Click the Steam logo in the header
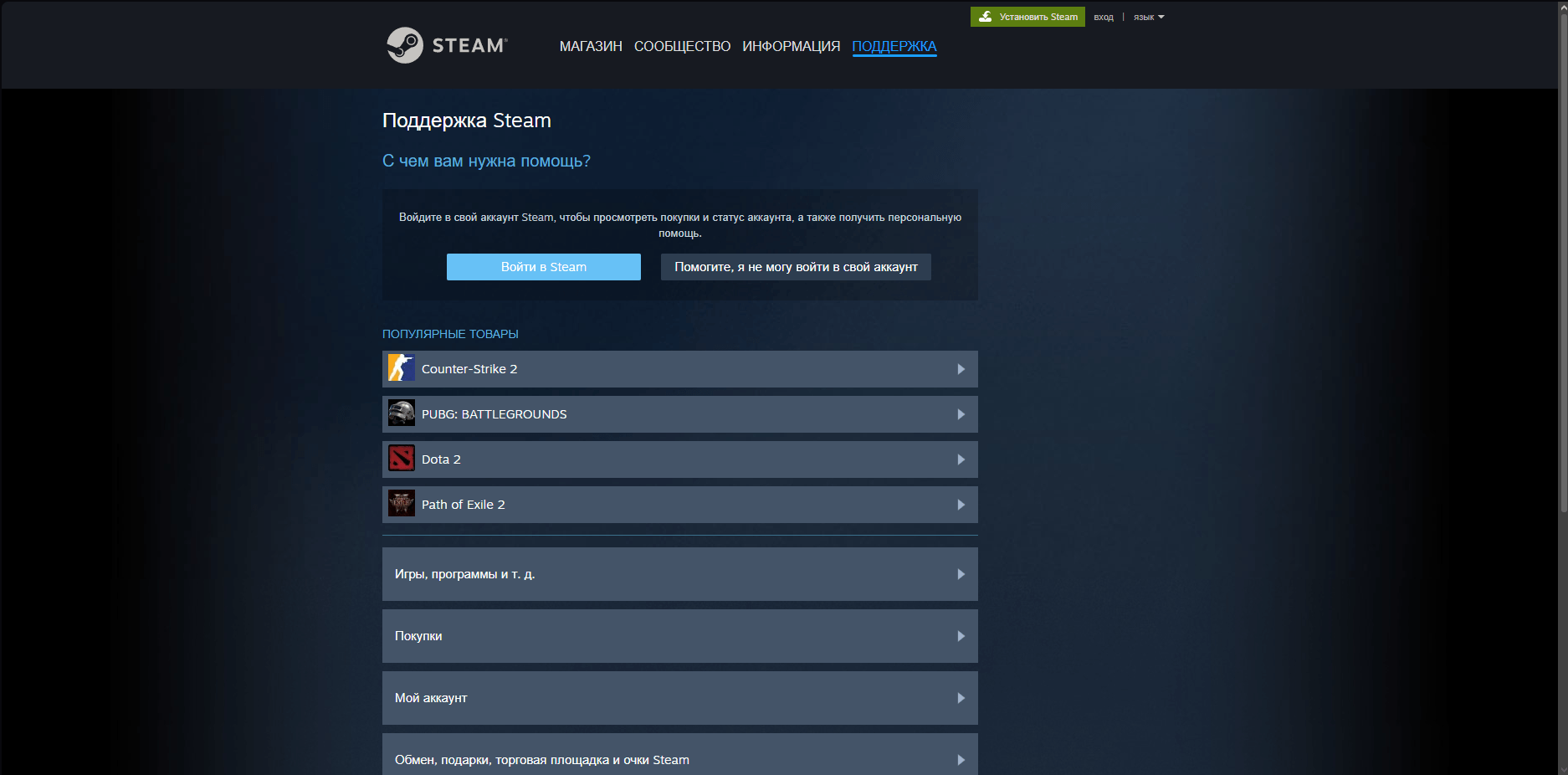This screenshot has height=775, width=1568. click(x=447, y=45)
